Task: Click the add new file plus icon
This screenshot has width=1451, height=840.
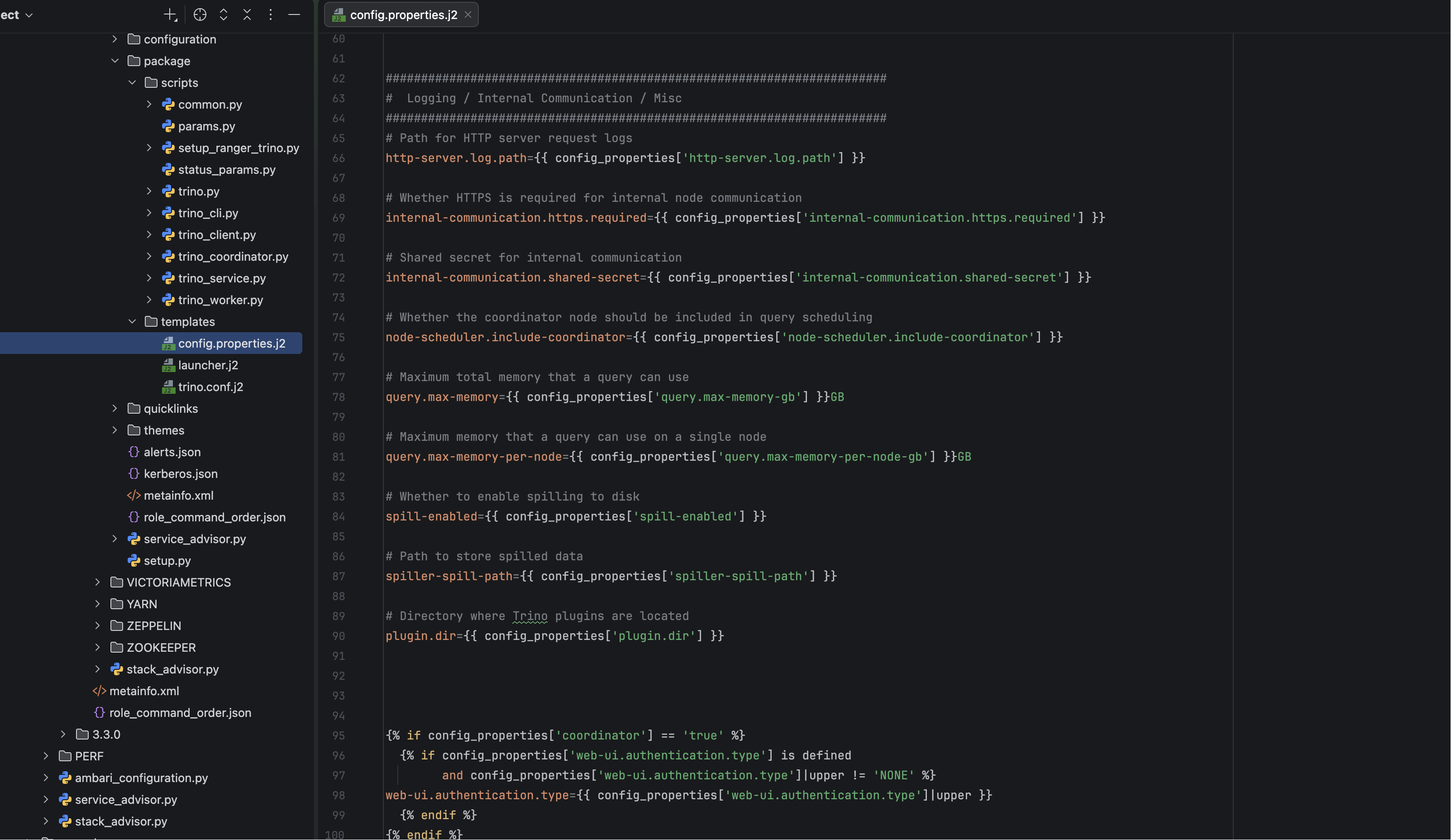Action: click(170, 15)
